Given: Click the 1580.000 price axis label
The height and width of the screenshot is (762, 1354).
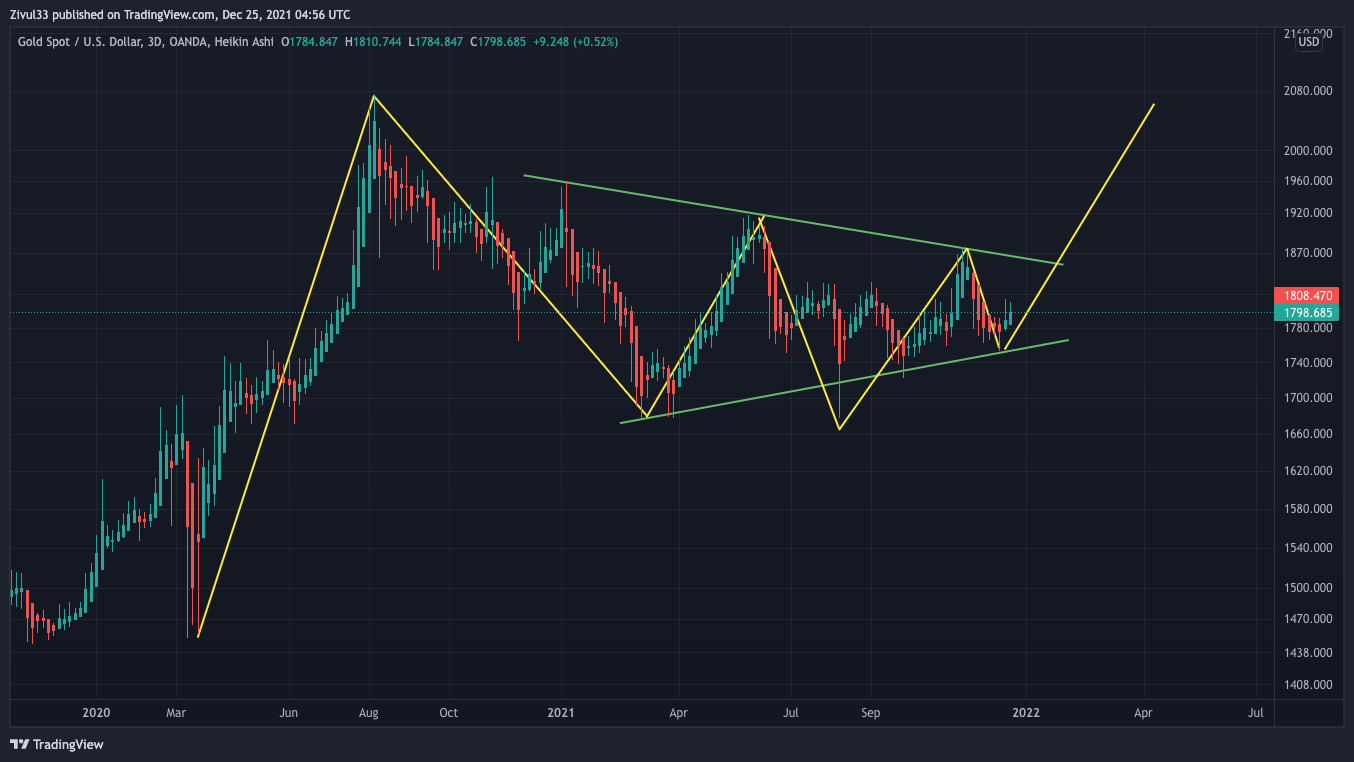Looking at the screenshot, I should (1308, 509).
